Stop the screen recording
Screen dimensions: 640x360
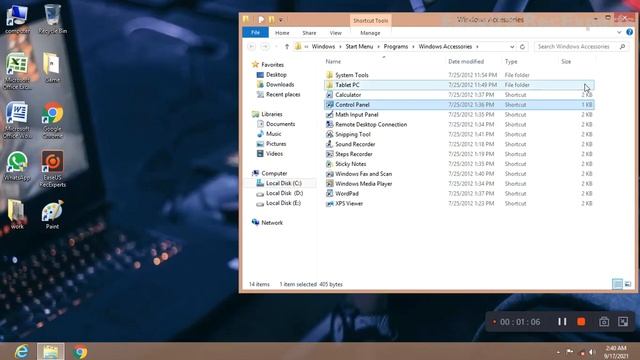tap(581, 322)
